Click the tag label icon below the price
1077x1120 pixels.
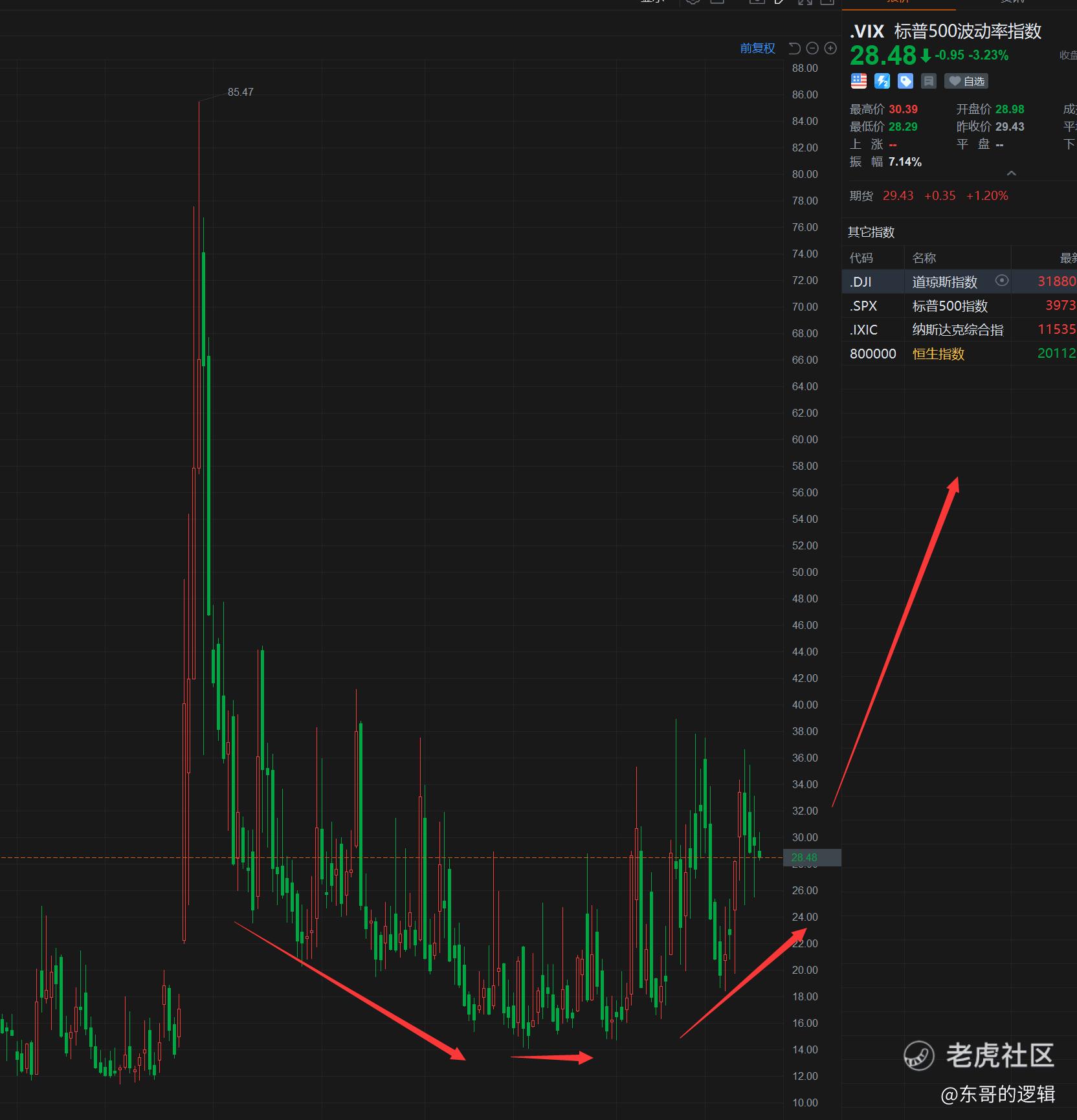[905, 81]
